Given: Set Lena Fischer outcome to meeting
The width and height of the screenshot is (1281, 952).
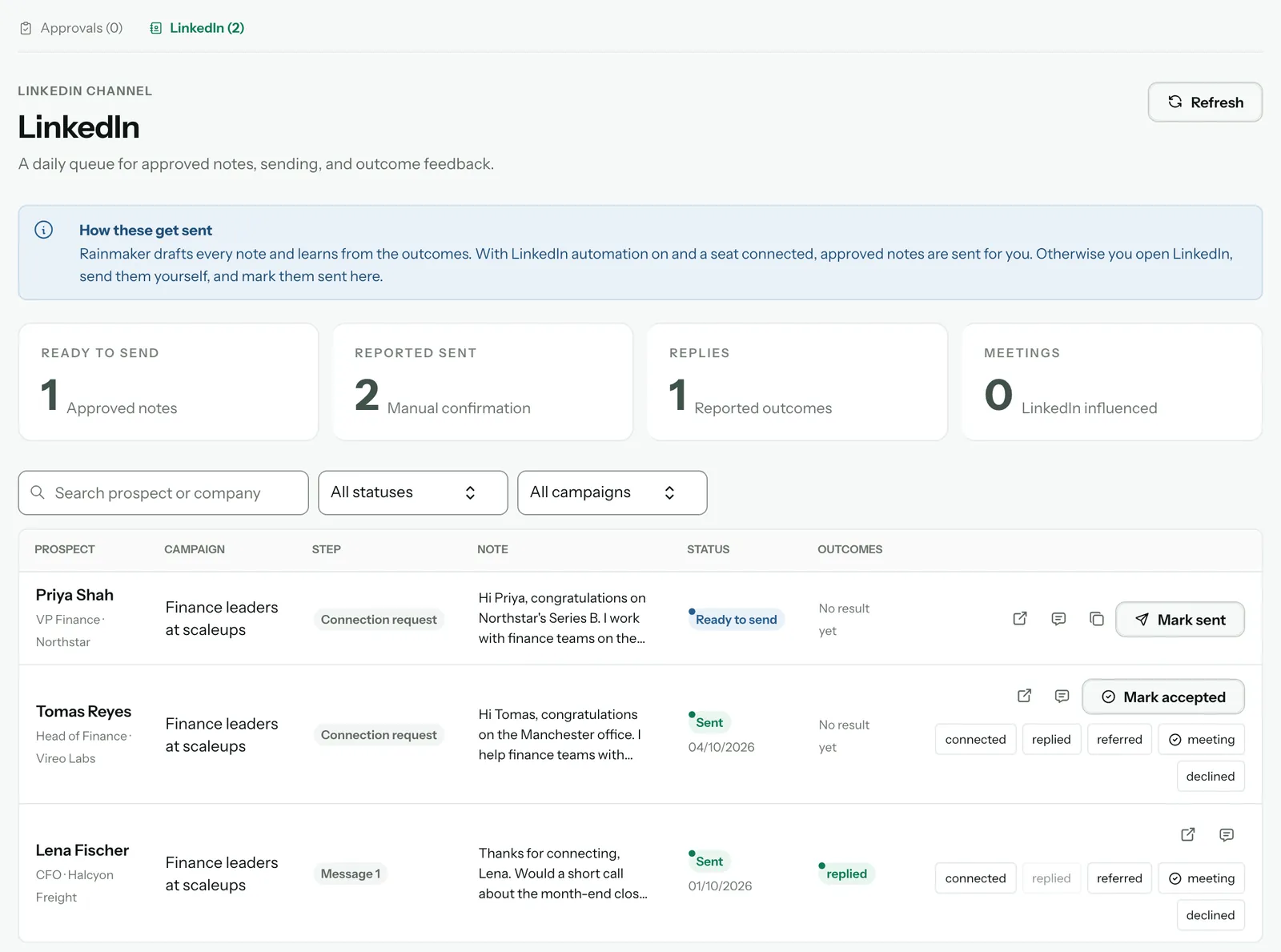Looking at the screenshot, I should pos(1202,878).
